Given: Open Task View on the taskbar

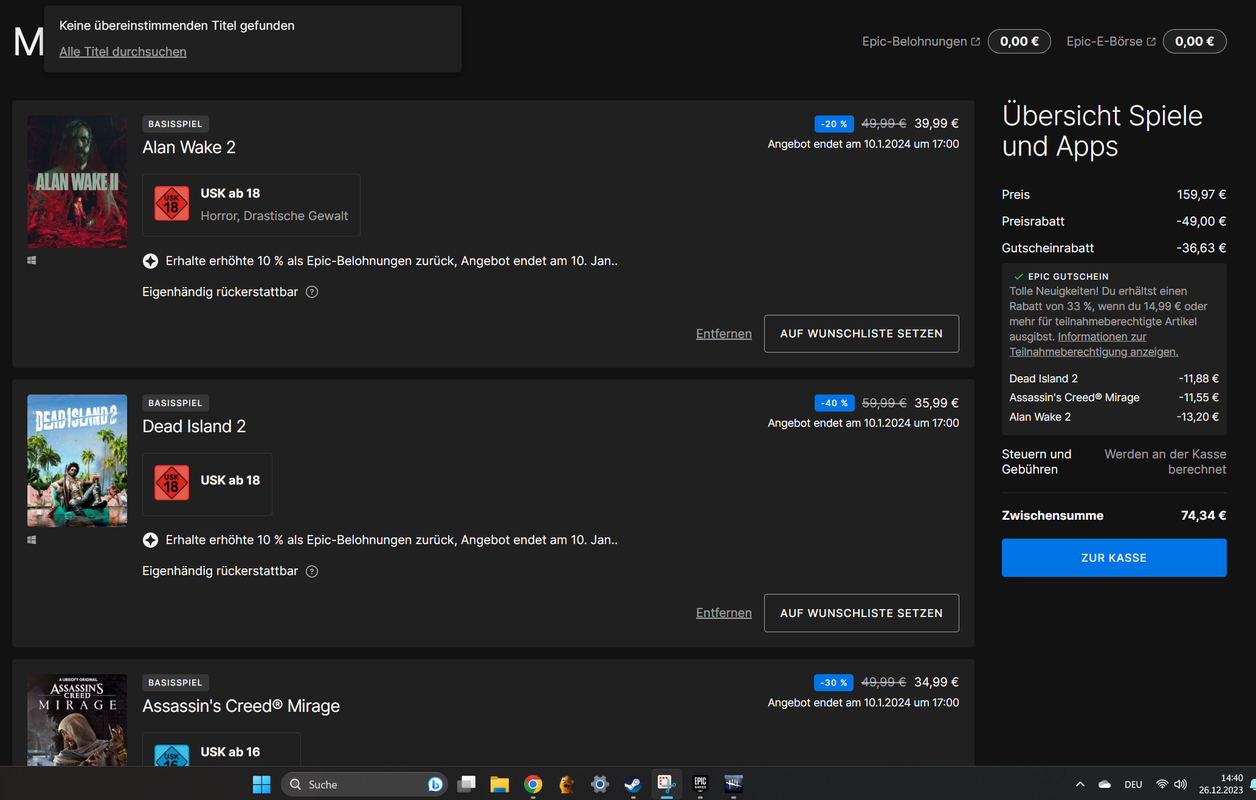Looking at the screenshot, I should 466,784.
